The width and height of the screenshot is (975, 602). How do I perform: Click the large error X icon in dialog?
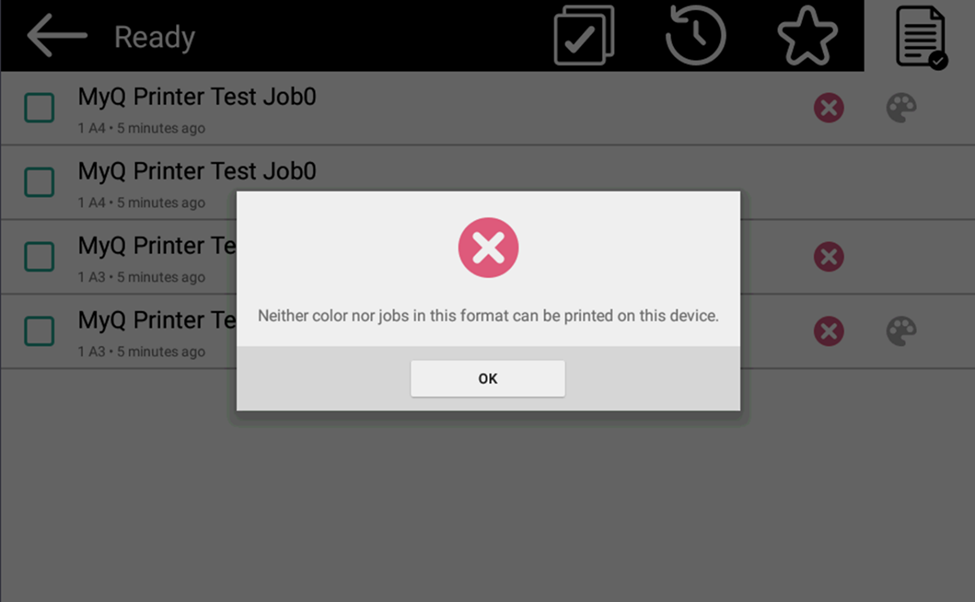[x=488, y=248]
